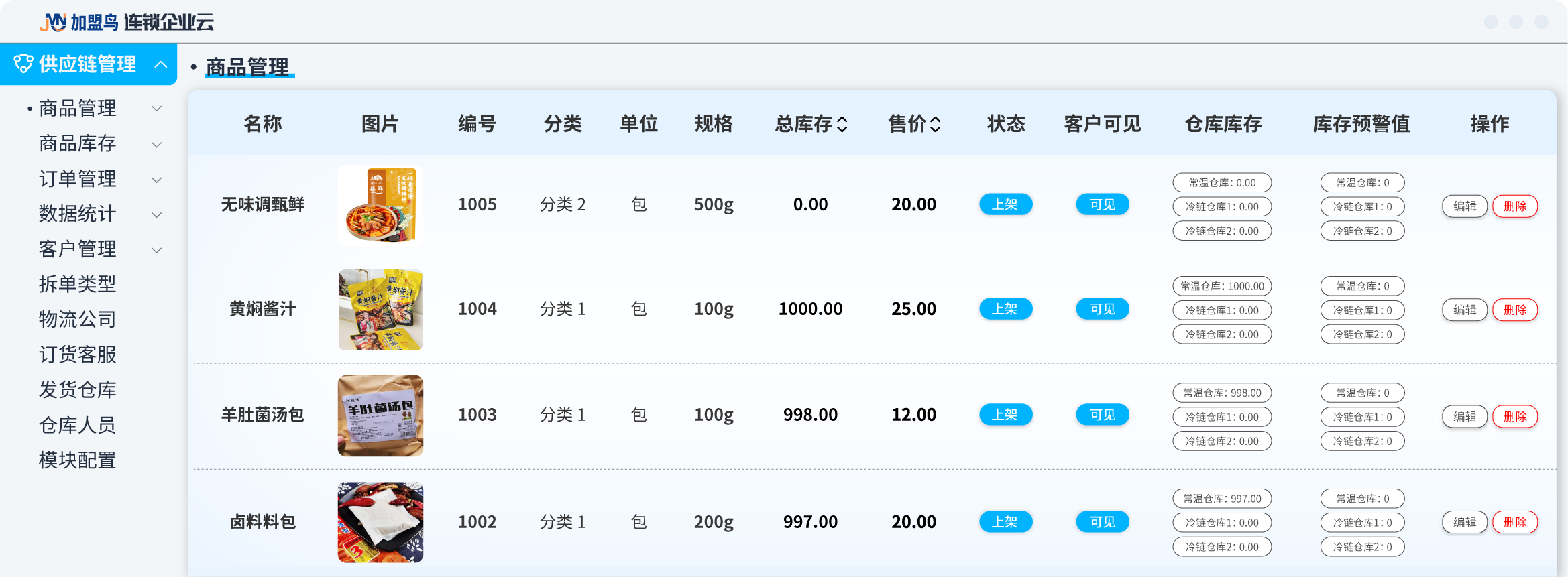
Task: Toggle 上架 status for 卤料料包
Action: [x=1005, y=521]
